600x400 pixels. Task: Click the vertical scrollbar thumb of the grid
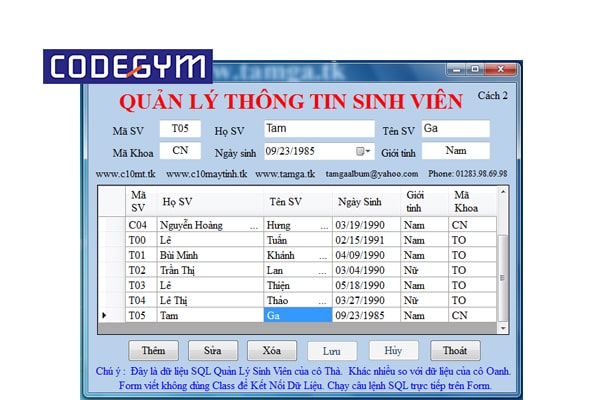point(503,278)
